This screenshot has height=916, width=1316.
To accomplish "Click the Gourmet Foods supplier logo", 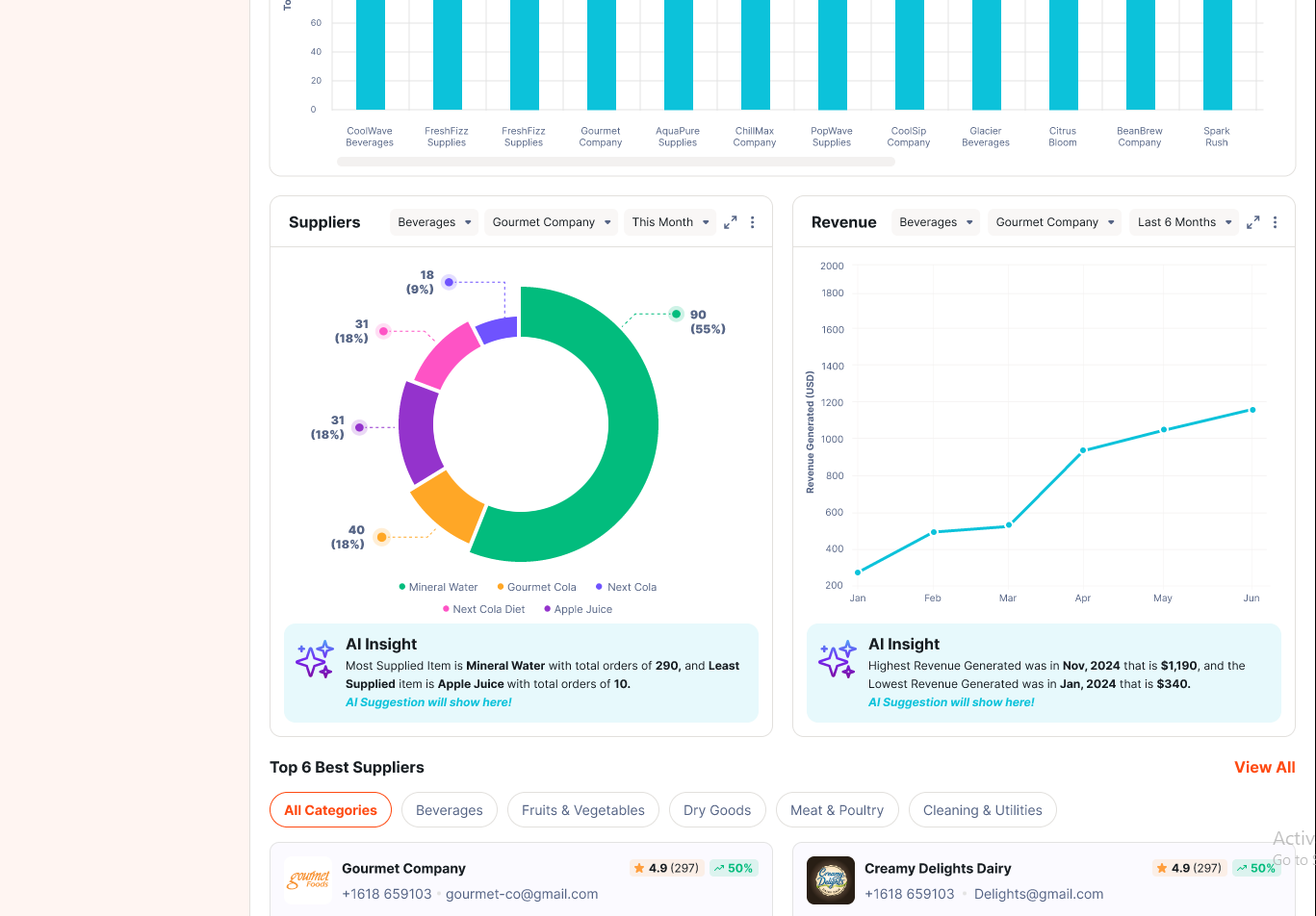I will (x=308, y=880).
